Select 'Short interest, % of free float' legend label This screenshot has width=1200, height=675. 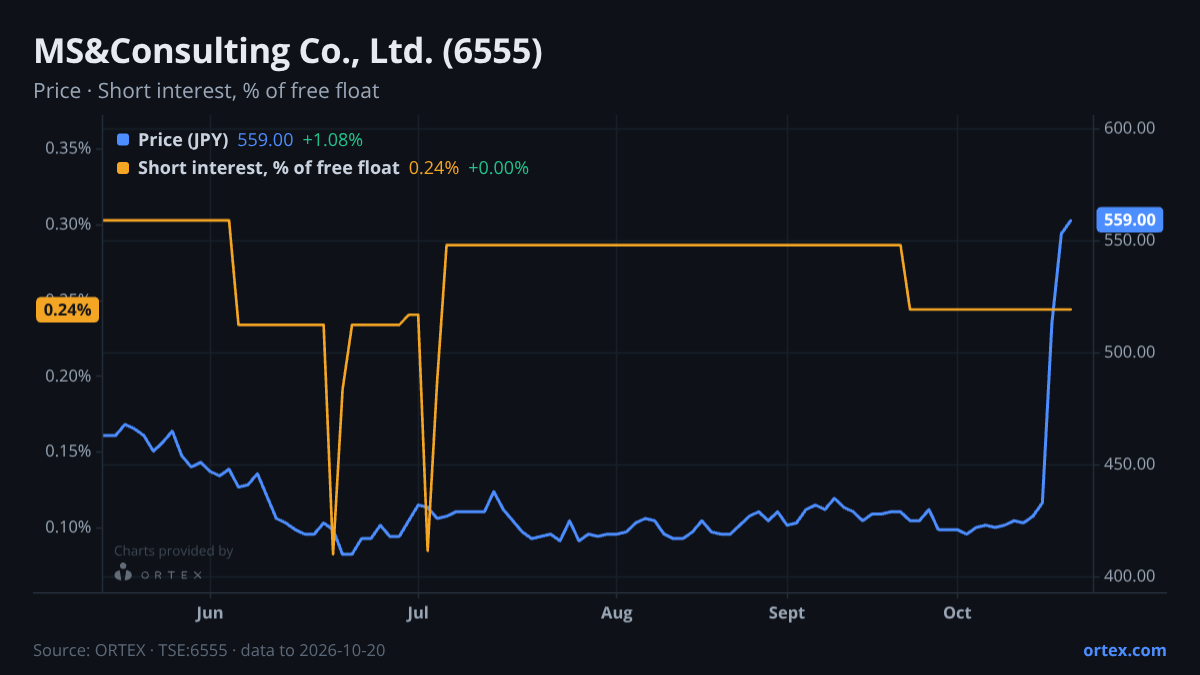269,168
